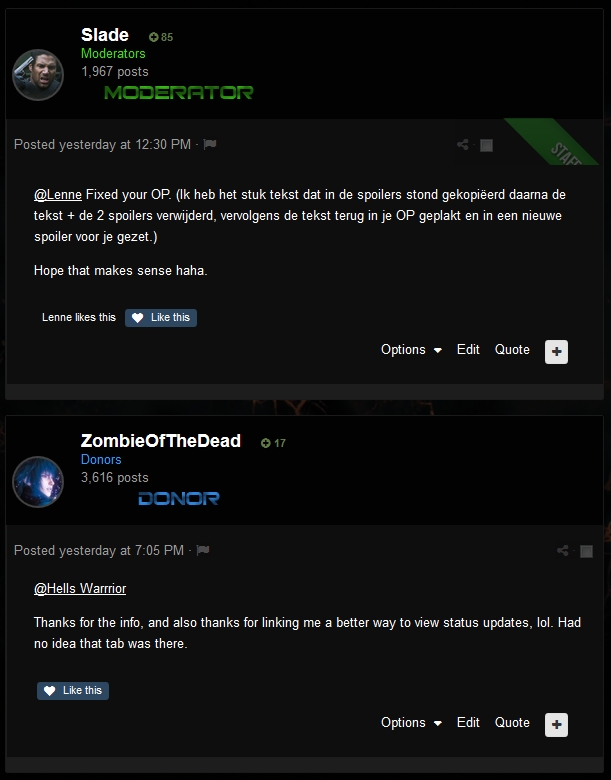Tick the moderation checkbox on ZombieOfTheDead's post
Viewport: 611px width, 780px height.
pyautogui.click(x=587, y=551)
